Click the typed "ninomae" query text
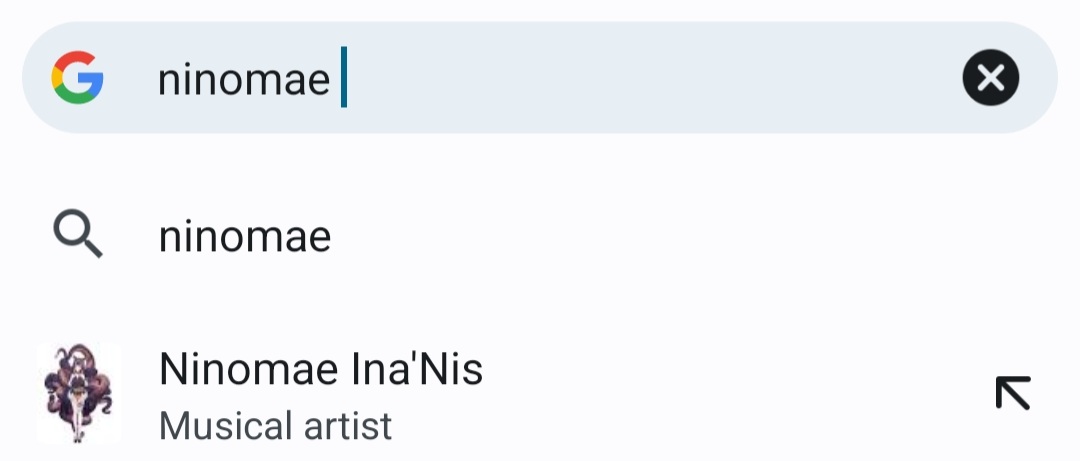This screenshot has width=1080, height=461. (x=244, y=79)
